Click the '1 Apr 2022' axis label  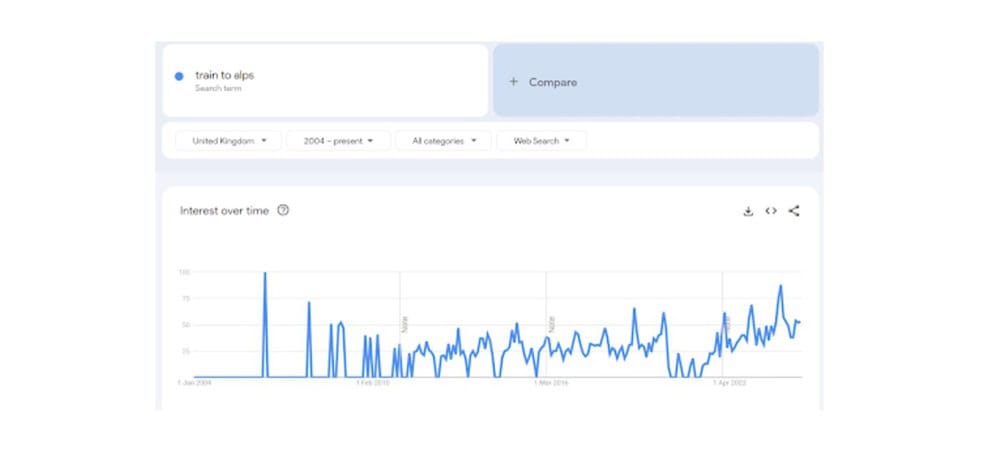pyautogui.click(x=729, y=383)
